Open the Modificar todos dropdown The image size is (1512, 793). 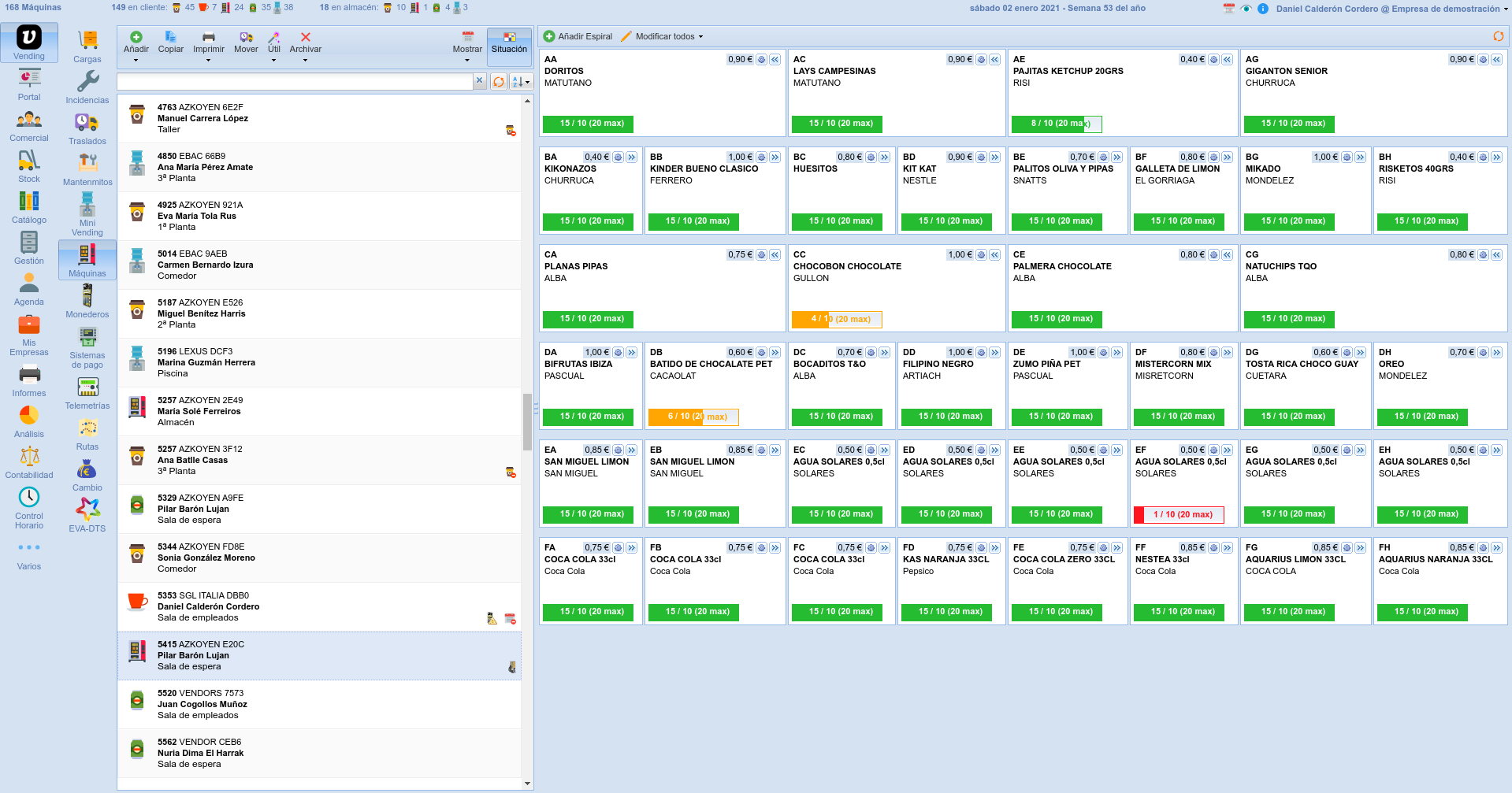pos(662,36)
